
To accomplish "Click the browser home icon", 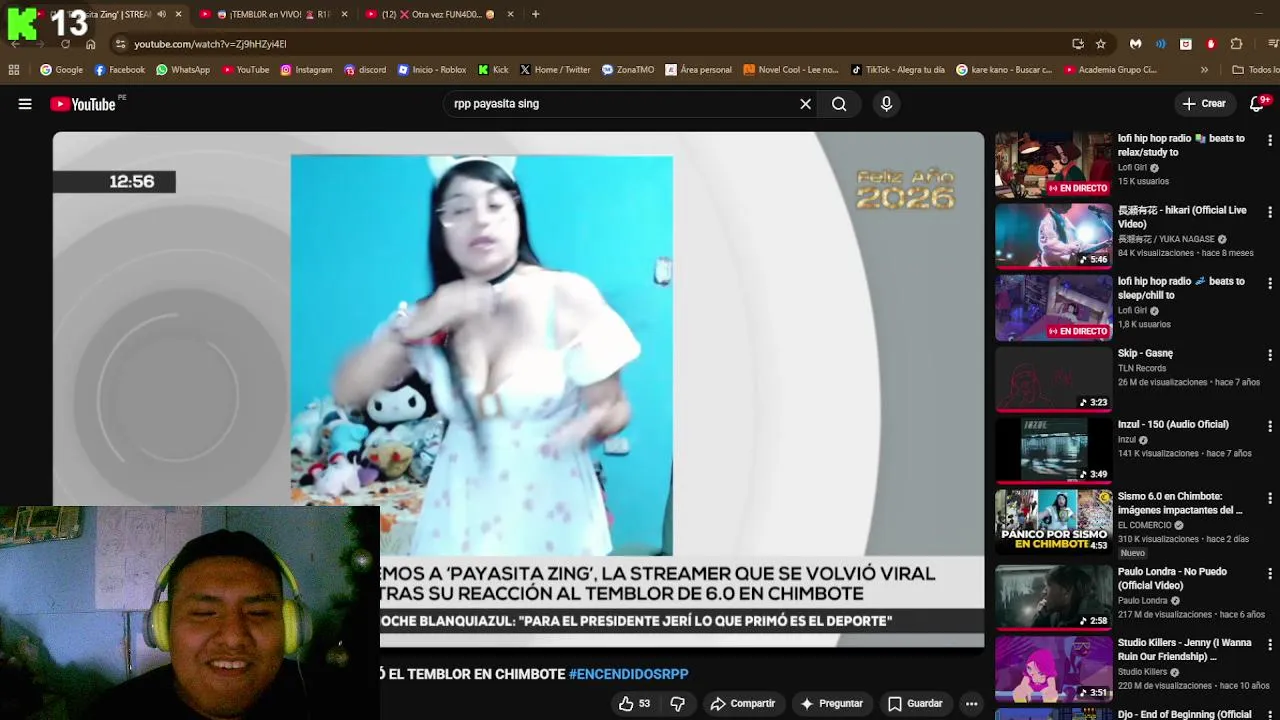I will point(91,44).
